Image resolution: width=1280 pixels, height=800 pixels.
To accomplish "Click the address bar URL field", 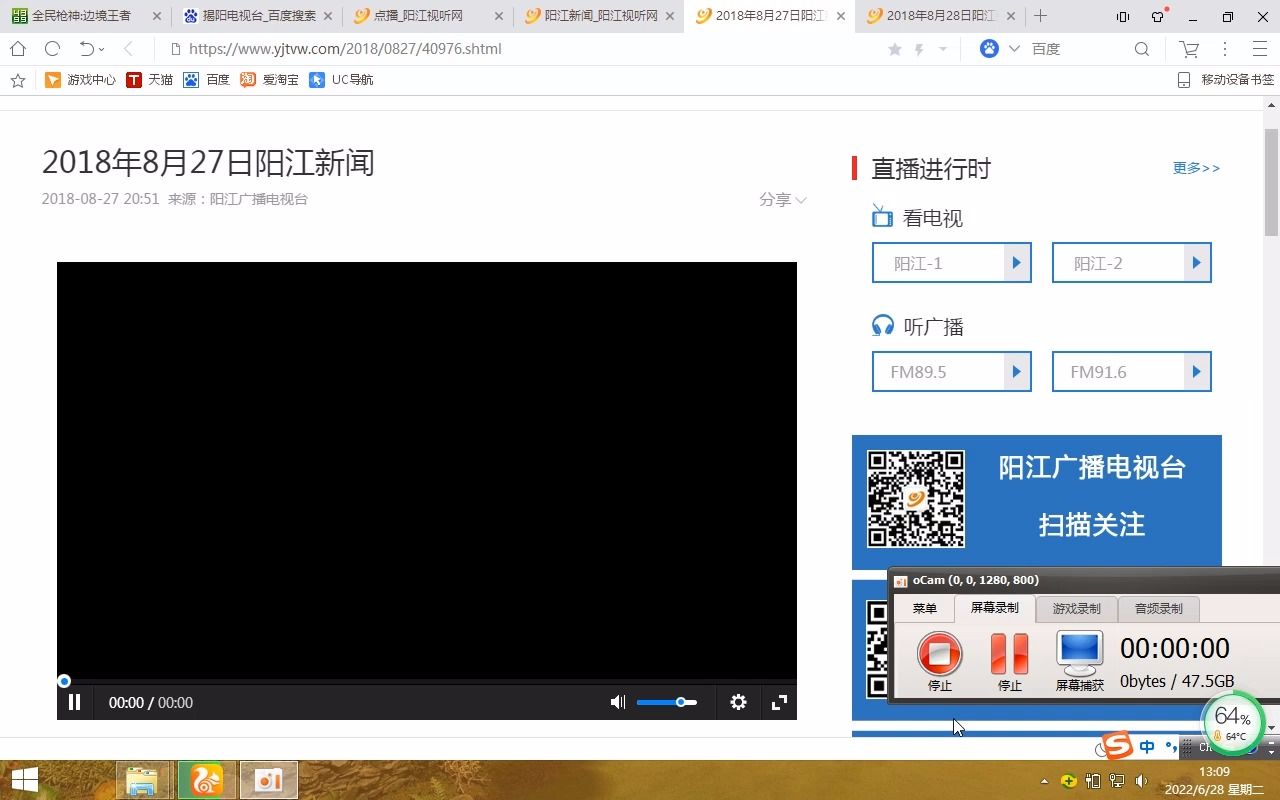I will point(520,49).
